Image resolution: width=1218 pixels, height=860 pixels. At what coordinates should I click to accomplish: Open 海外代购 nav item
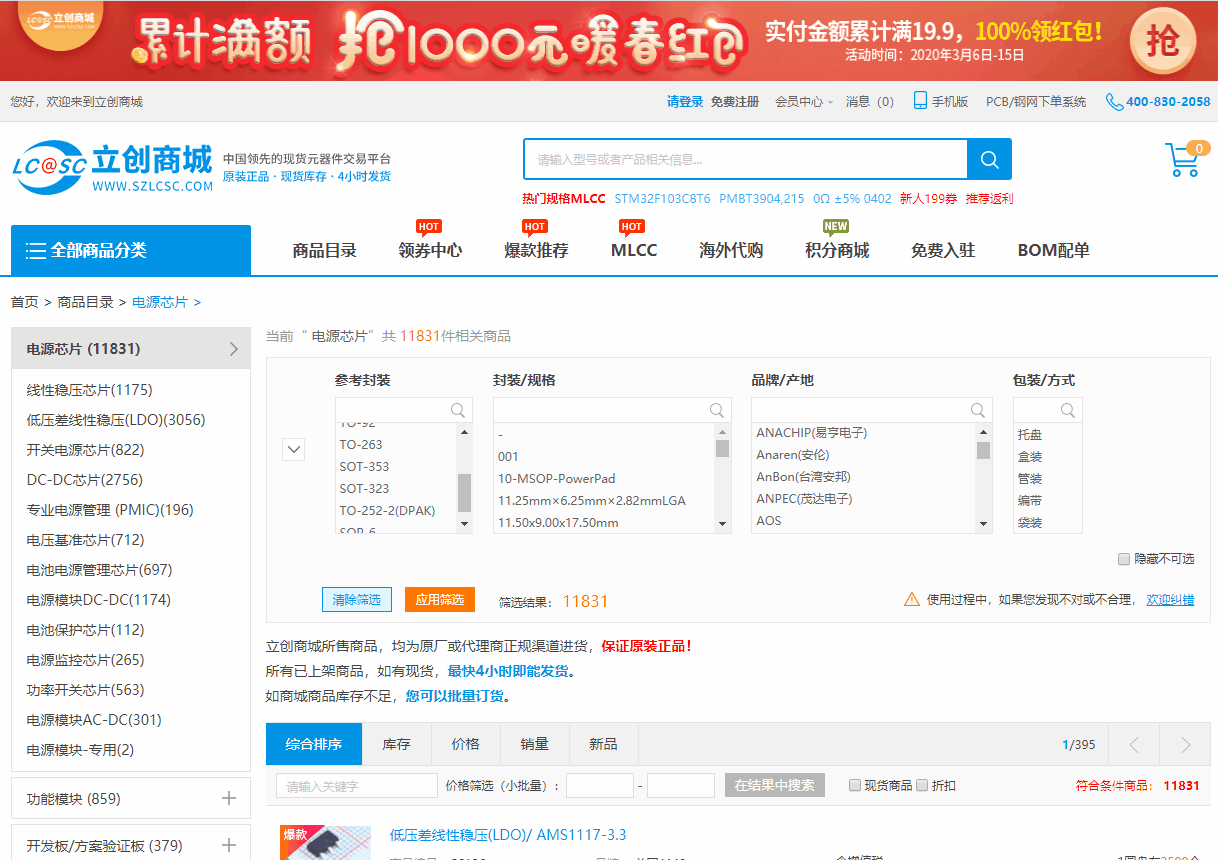pos(731,250)
